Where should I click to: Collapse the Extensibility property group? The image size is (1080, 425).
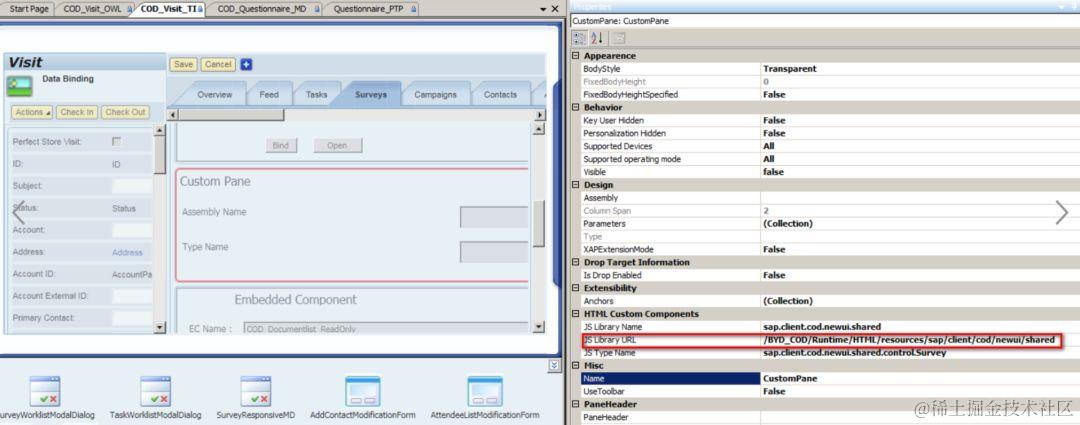[x=576, y=288]
